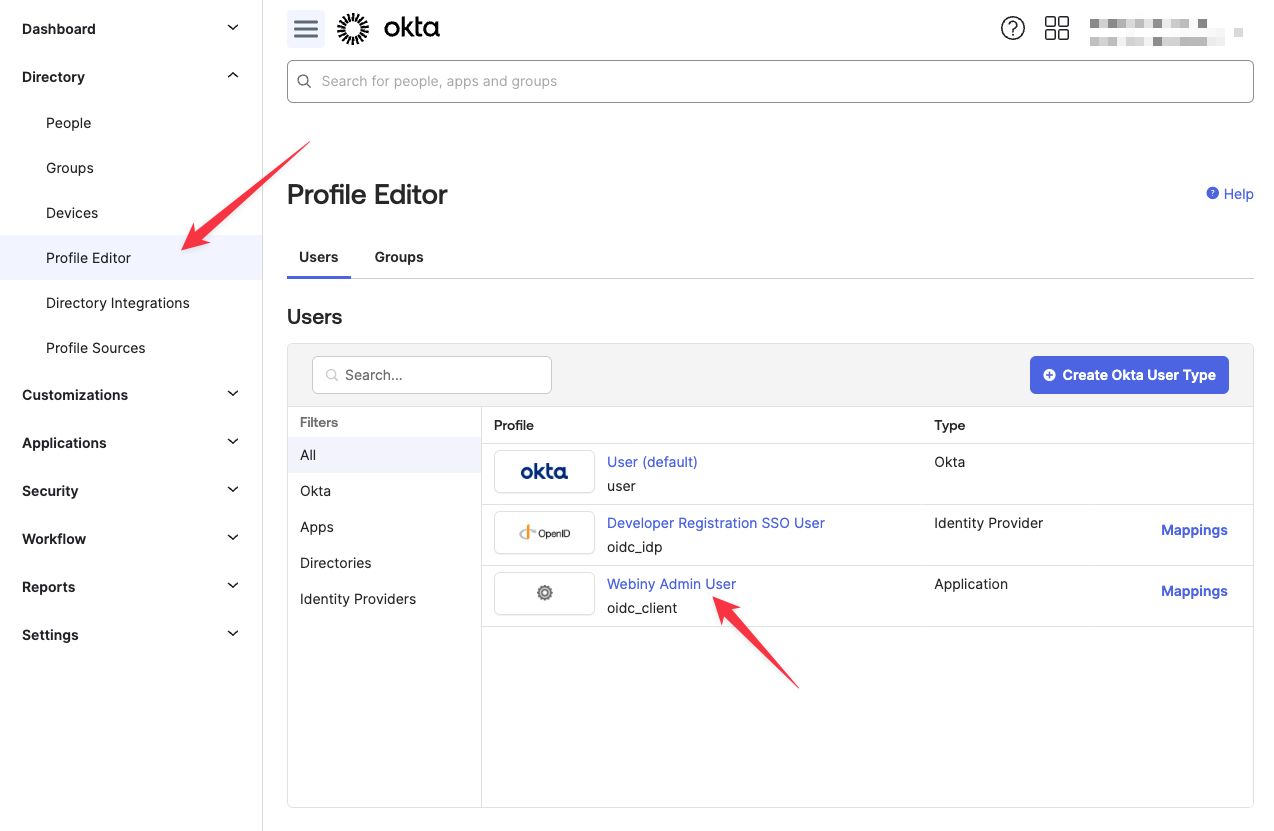Expand the Applications section
Image resolution: width=1274 pixels, height=831 pixels.
(x=233, y=442)
